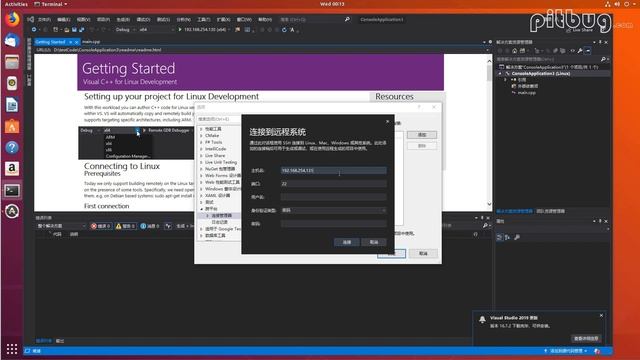Click the notification bell icon in update popup
640x360 pixels.
482,320
